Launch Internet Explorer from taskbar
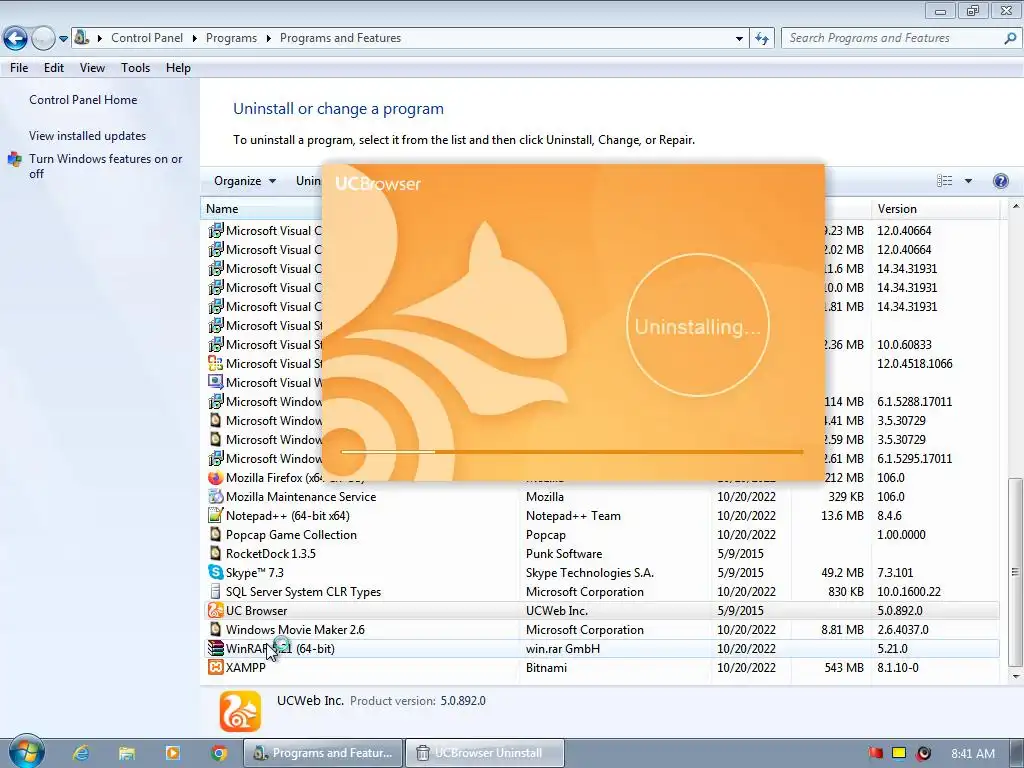 [x=81, y=754]
